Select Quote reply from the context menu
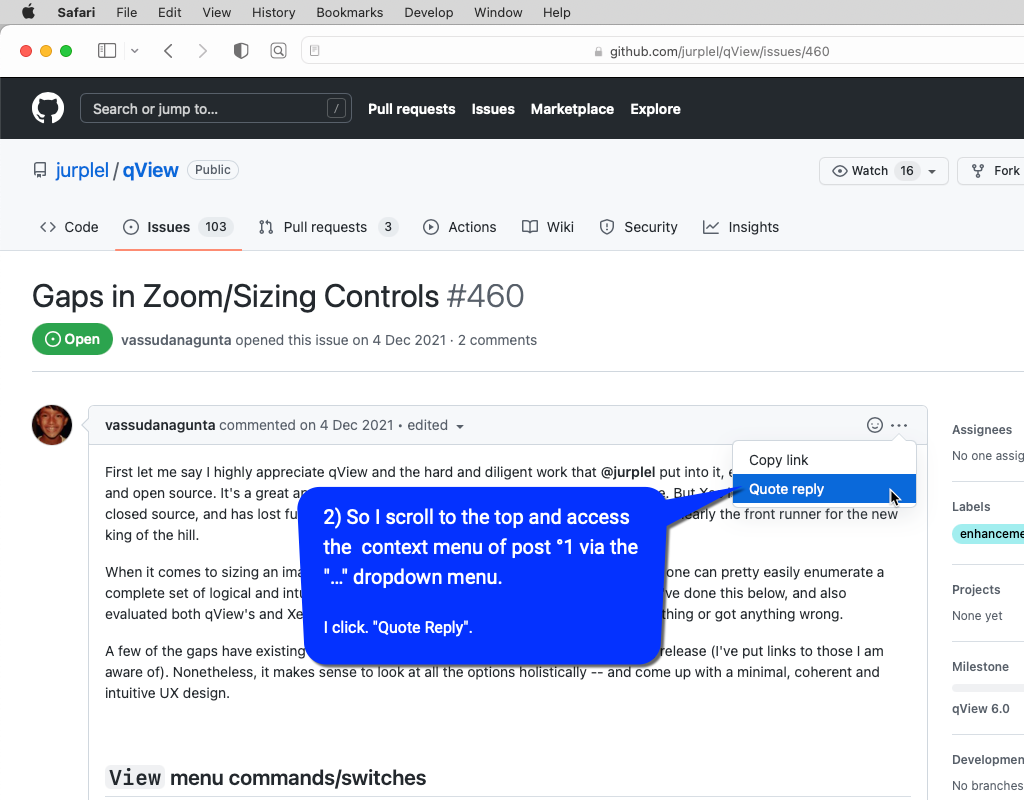The image size is (1024, 800). point(786,489)
